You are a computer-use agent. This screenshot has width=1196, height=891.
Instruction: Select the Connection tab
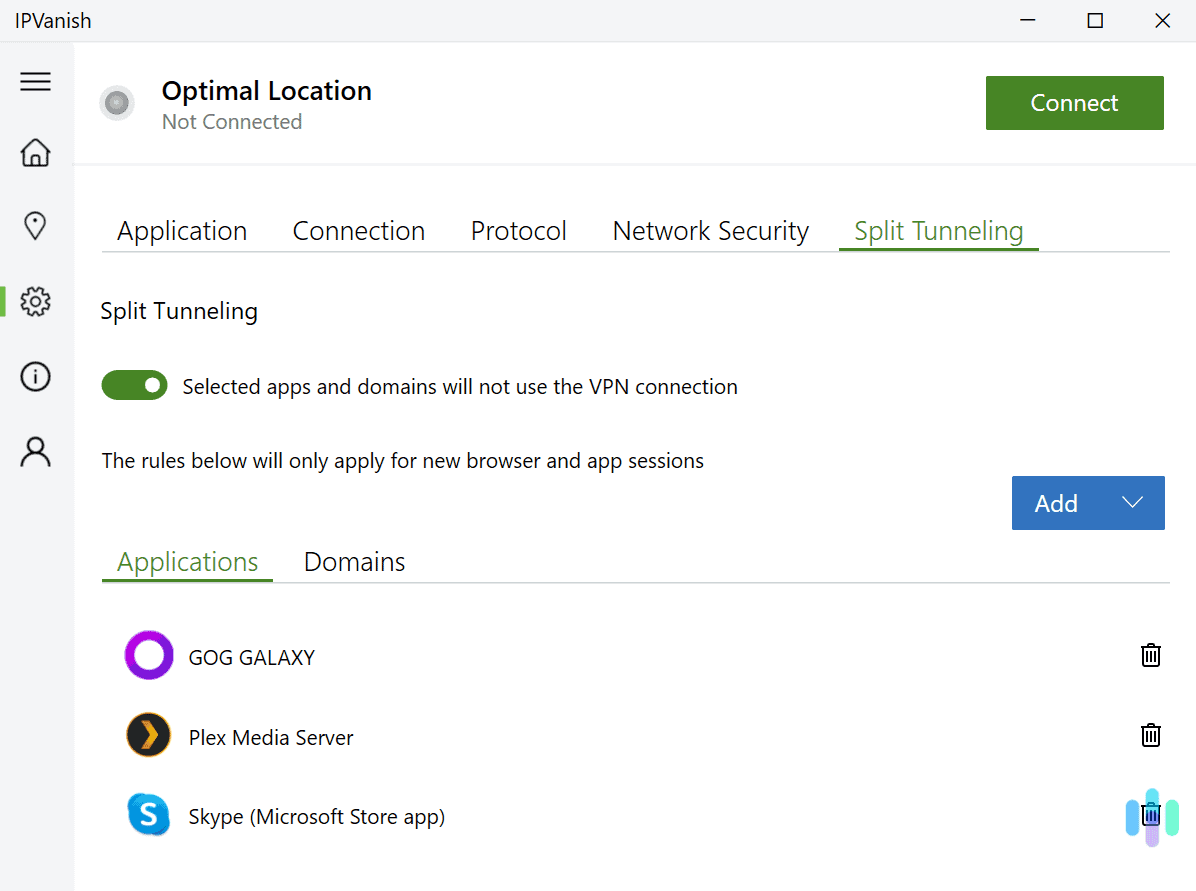click(358, 231)
